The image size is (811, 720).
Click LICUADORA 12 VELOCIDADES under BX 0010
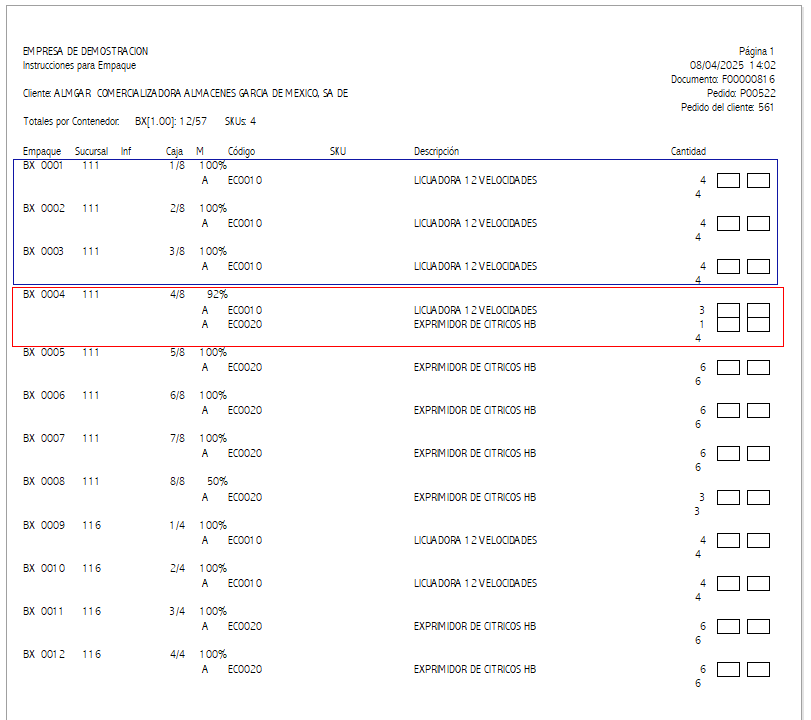pyautogui.click(x=475, y=583)
